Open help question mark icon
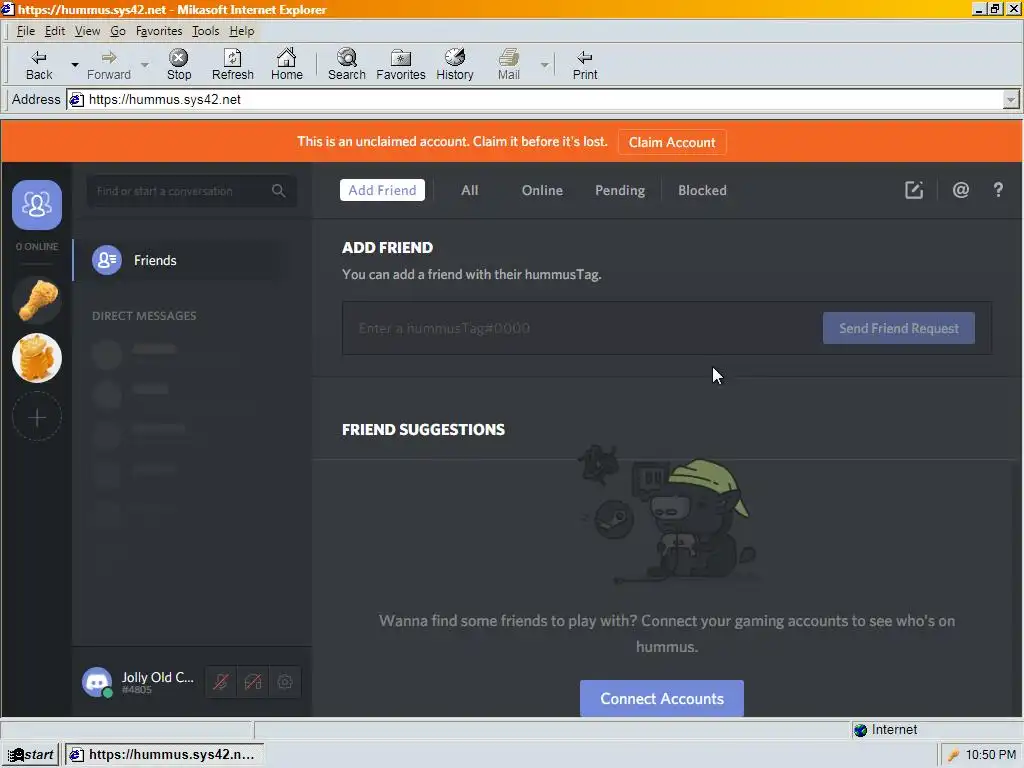 pyautogui.click(x=998, y=190)
